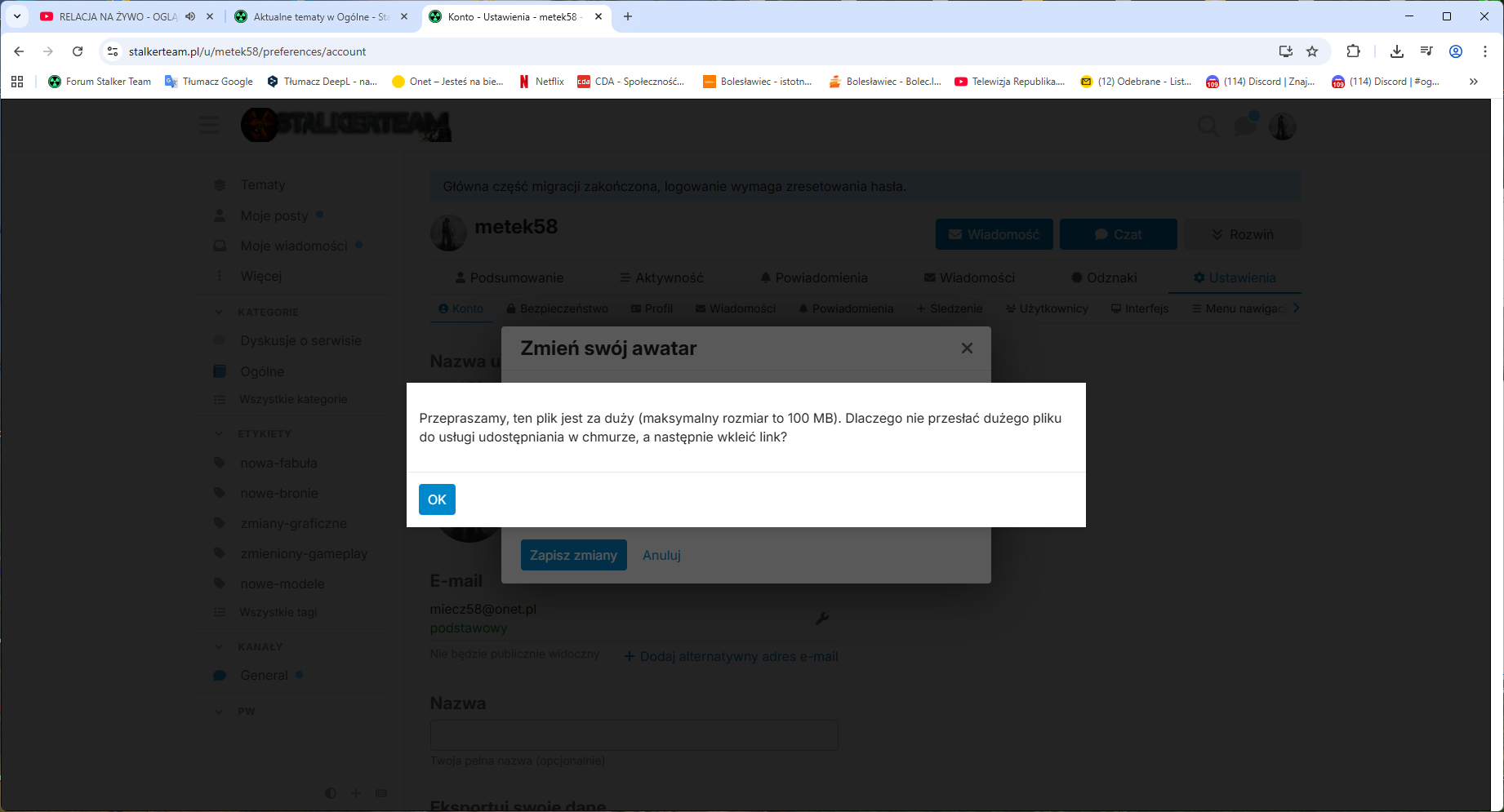Close the Zmień swój awatar modal
1504x812 pixels.
[967, 348]
